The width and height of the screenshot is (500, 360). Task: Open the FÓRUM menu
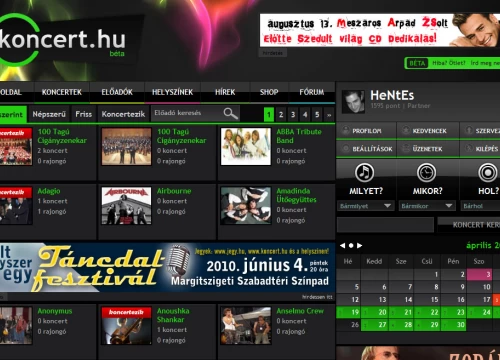coord(312,92)
